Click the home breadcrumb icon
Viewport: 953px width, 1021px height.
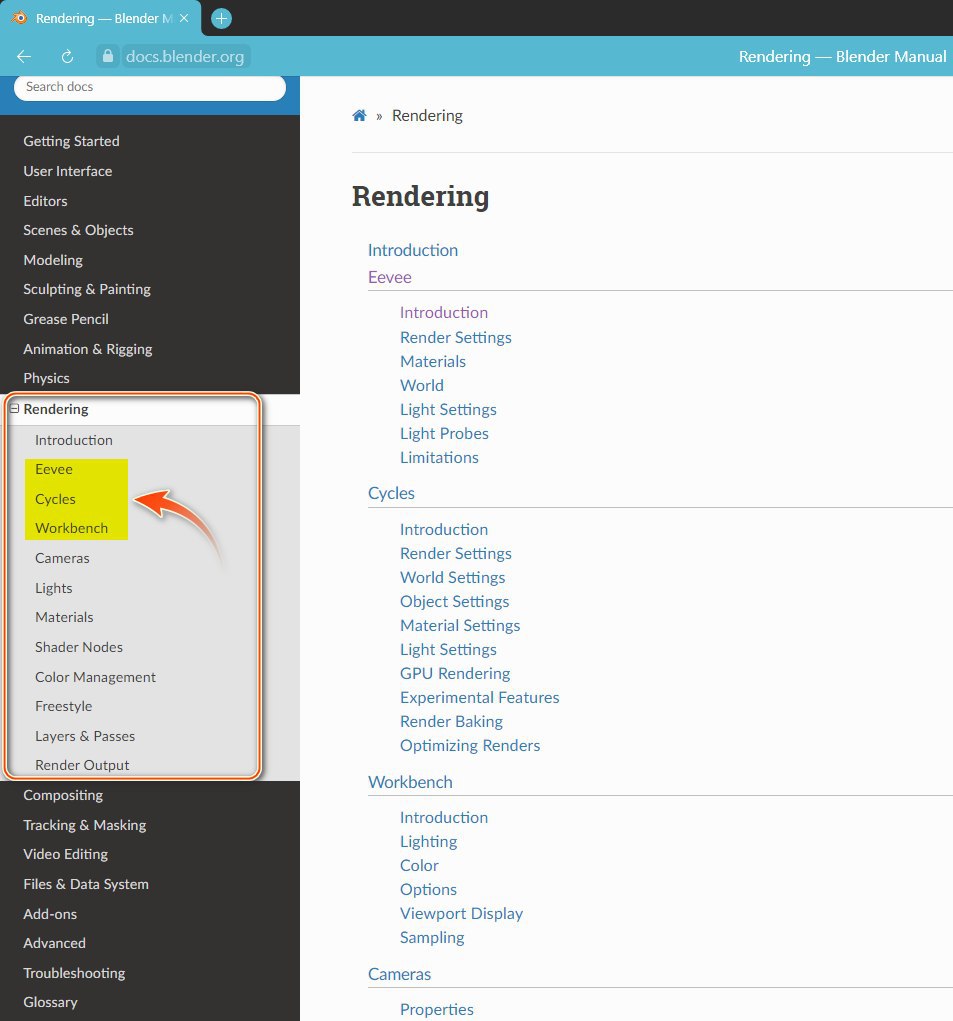click(x=359, y=116)
